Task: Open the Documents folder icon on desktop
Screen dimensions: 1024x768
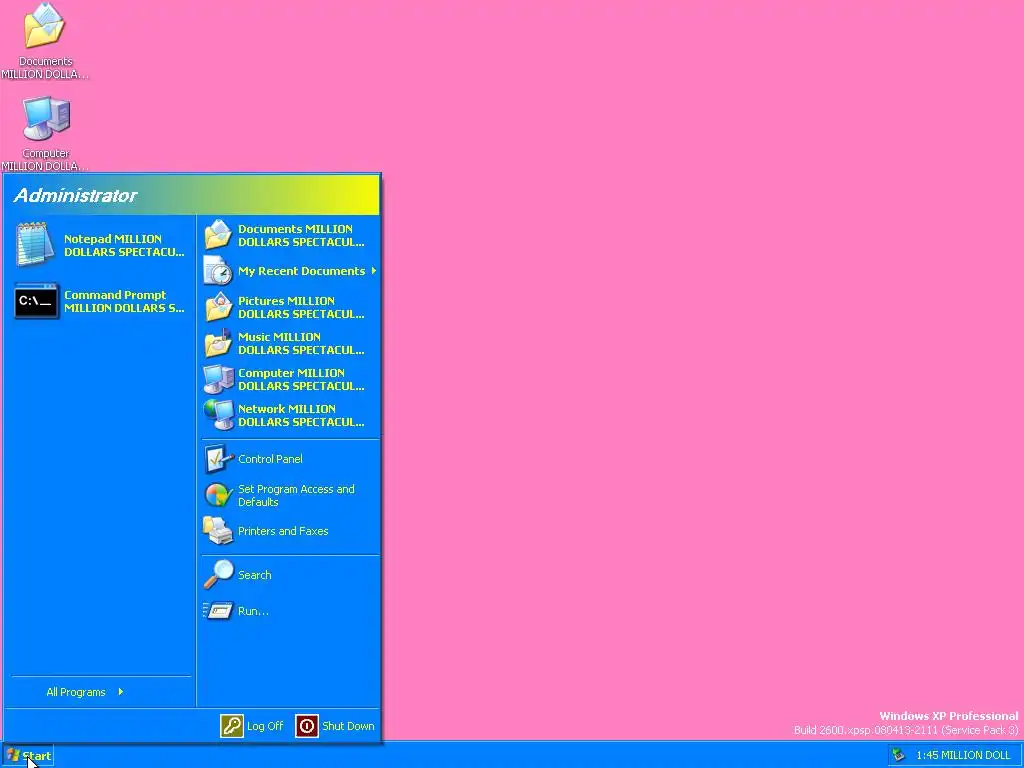Action: click(44, 25)
